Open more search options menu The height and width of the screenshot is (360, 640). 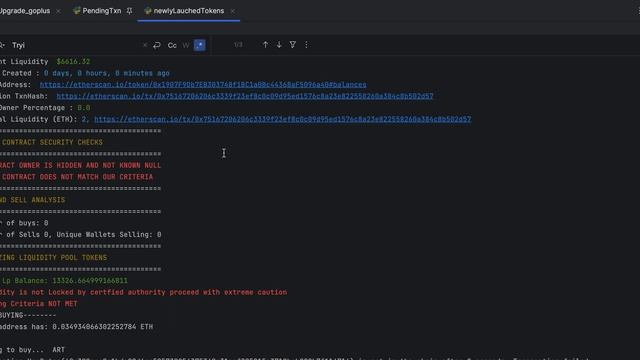tap(307, 44)
